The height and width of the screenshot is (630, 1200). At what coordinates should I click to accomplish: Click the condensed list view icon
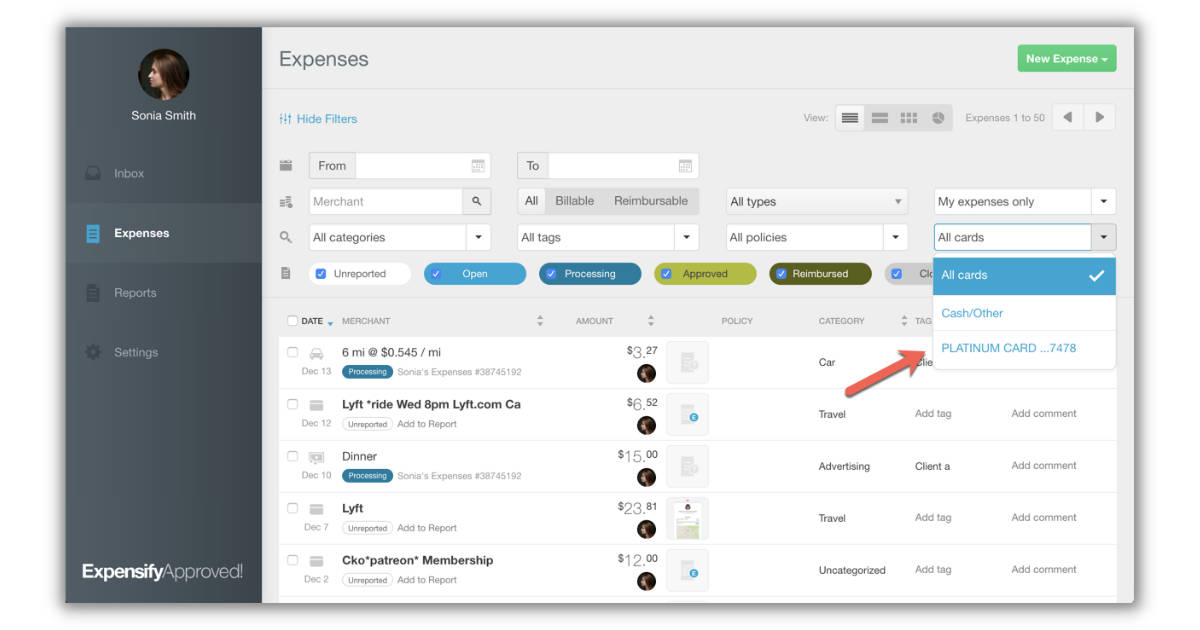point(879,117)
